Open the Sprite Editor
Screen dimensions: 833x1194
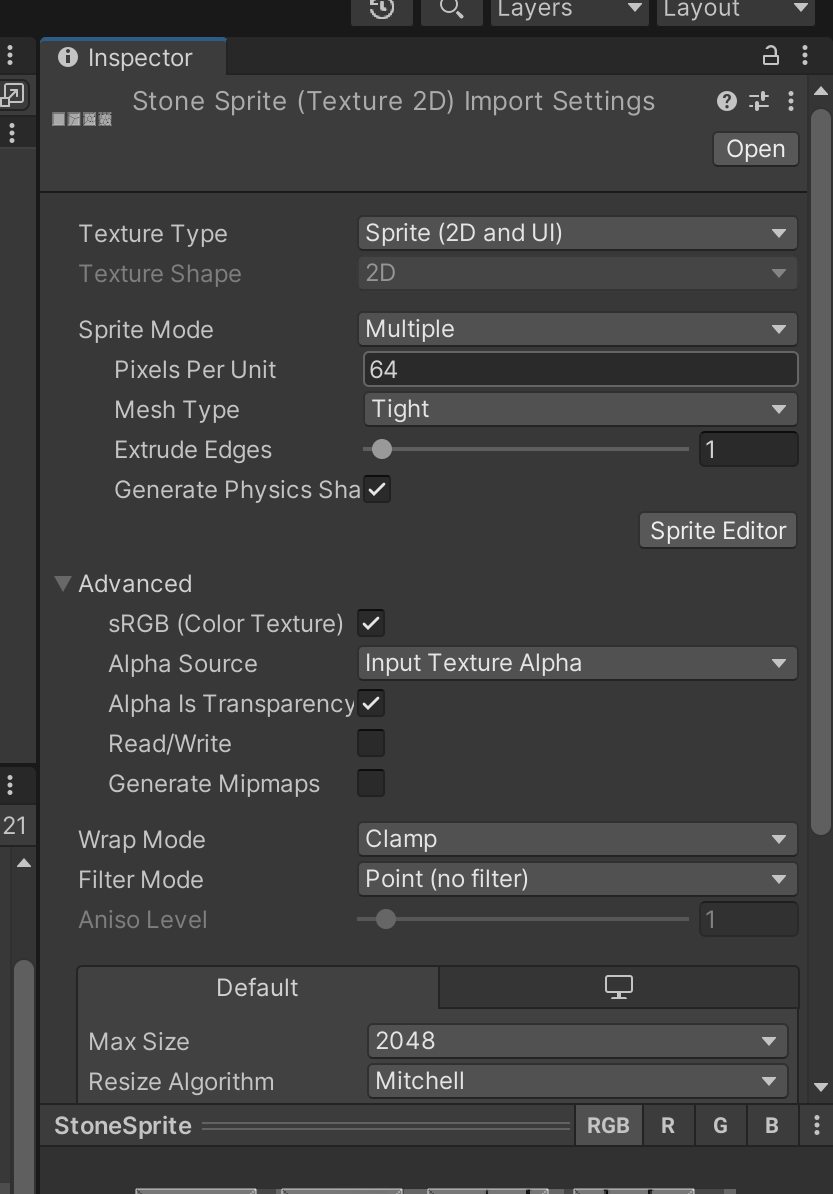pos(718,530)
